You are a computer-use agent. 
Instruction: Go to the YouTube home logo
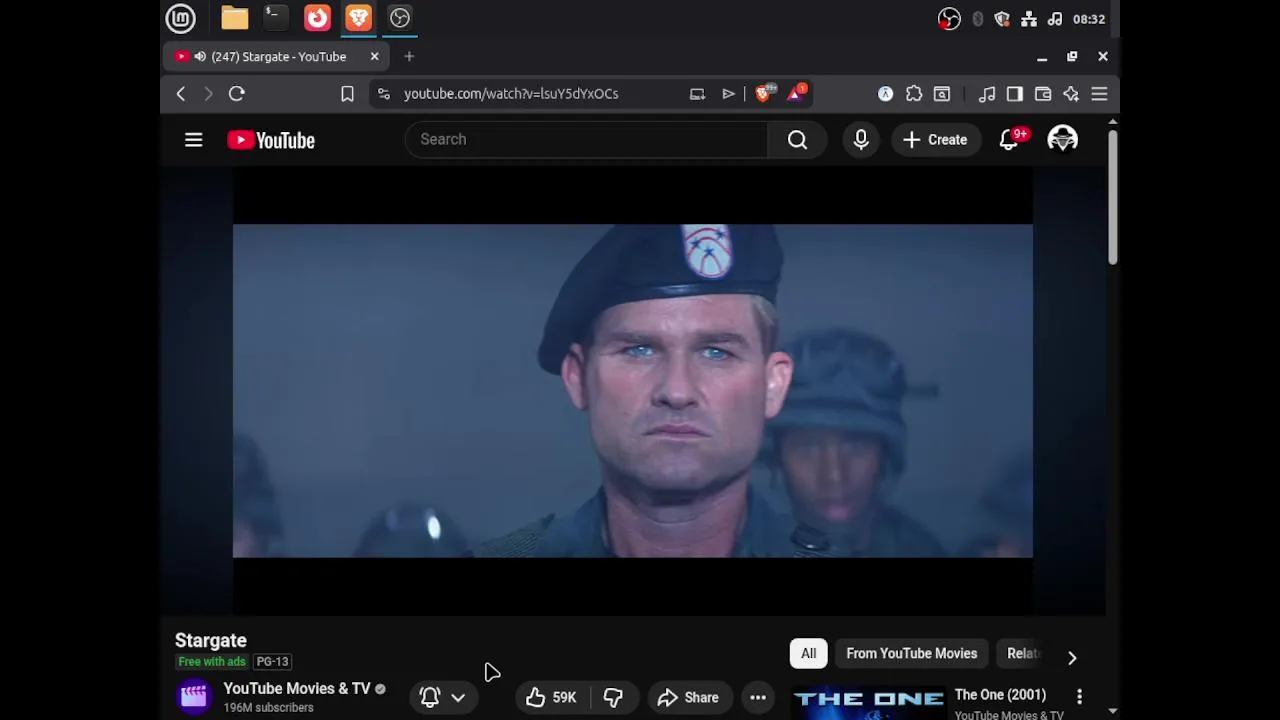[271, 140]
